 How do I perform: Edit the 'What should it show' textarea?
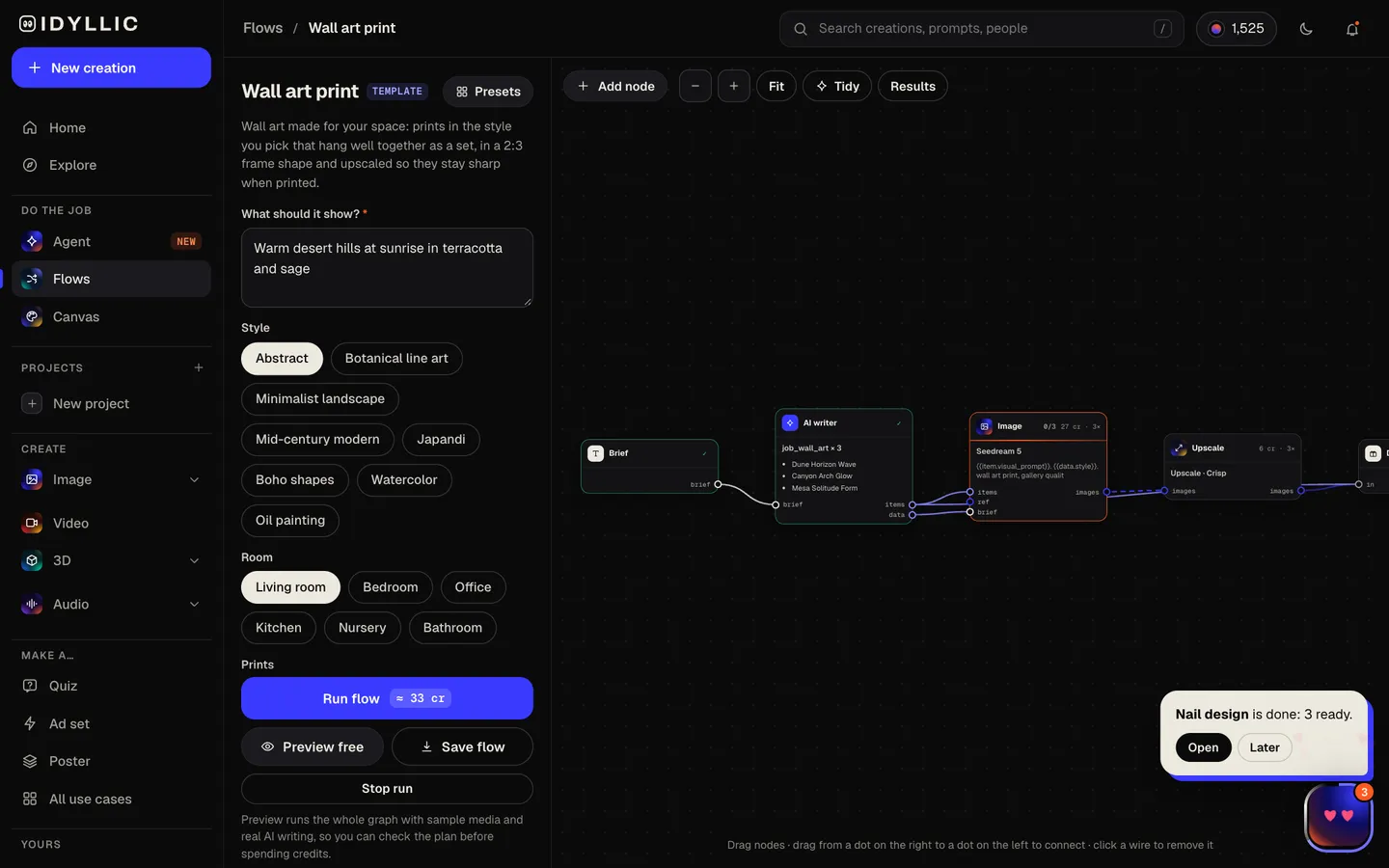point(387,267)
